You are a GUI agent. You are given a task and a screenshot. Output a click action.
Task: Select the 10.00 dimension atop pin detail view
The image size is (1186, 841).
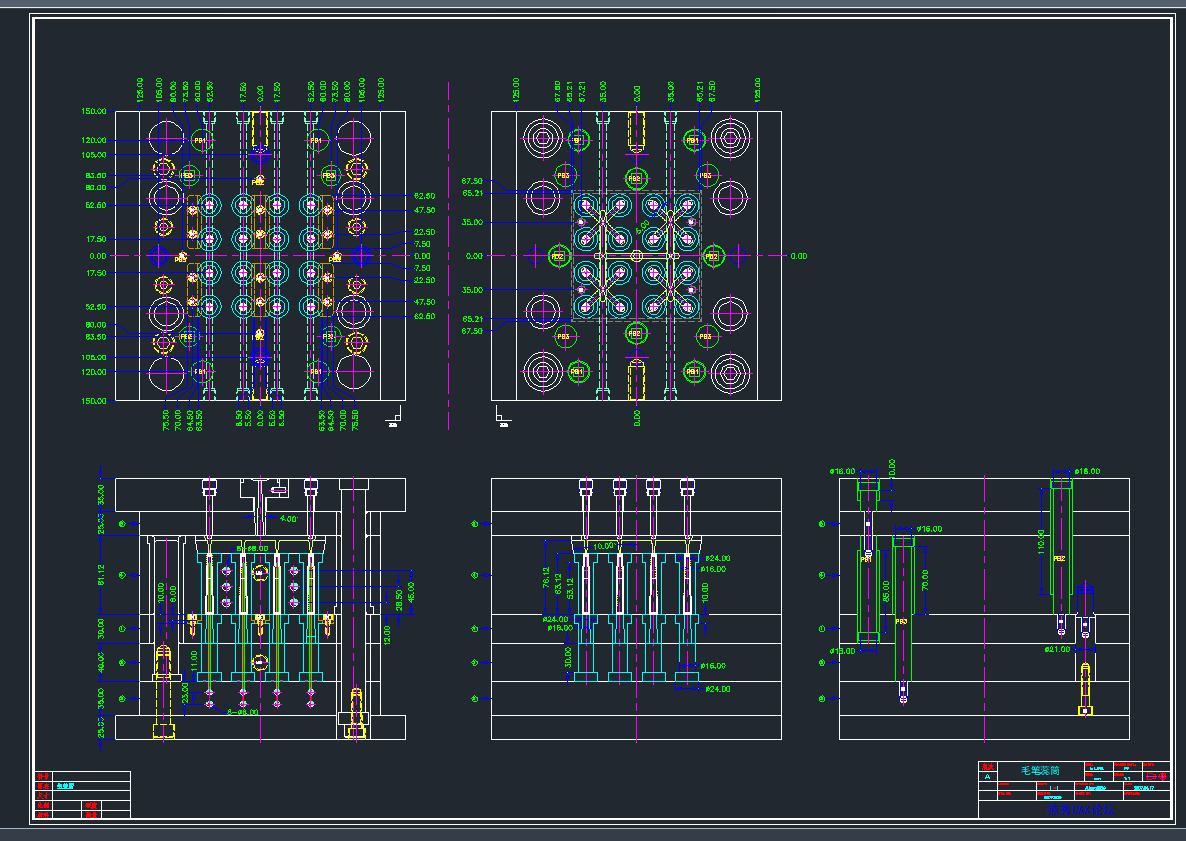point(892,467)
